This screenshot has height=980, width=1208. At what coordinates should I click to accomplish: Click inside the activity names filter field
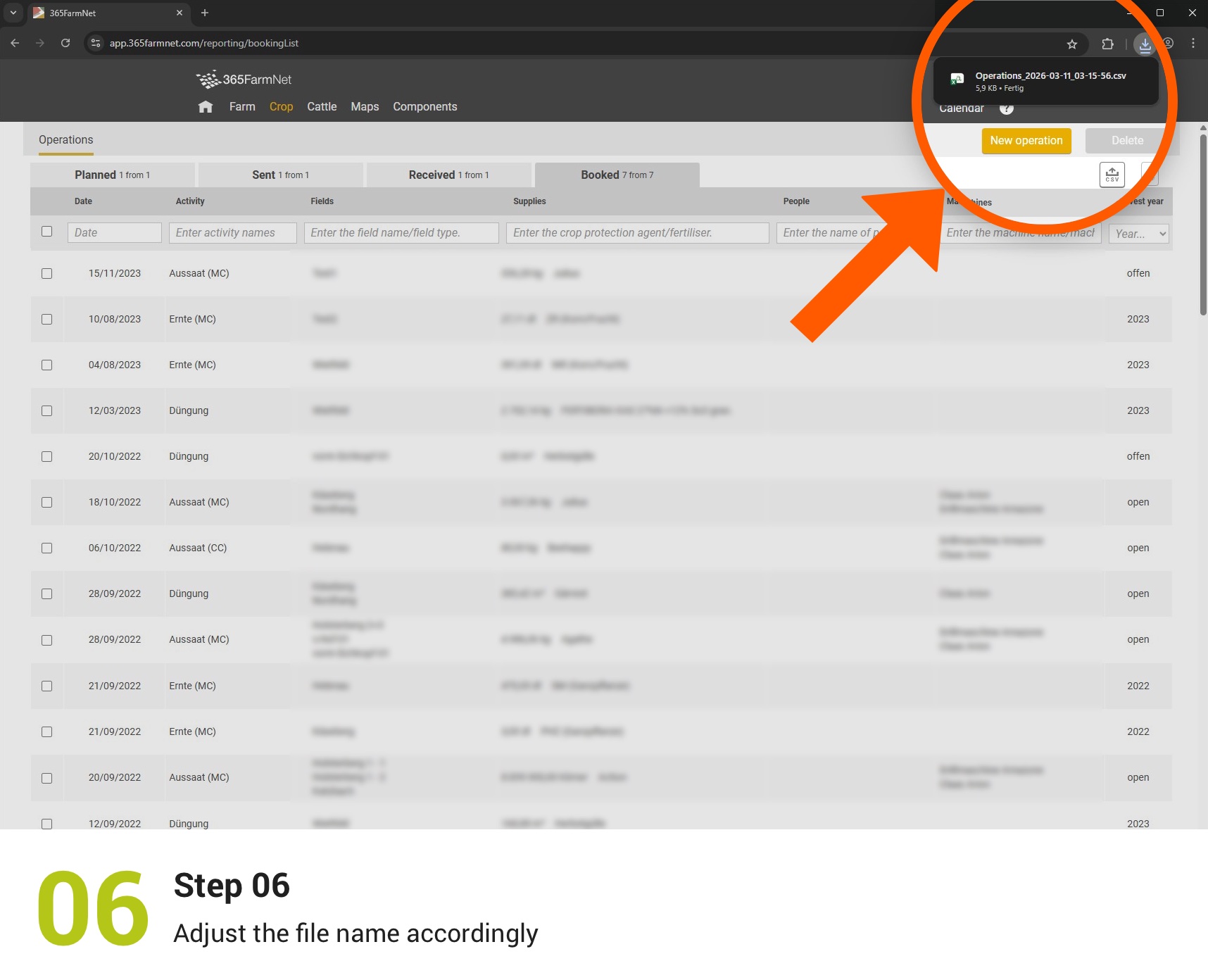[232, 232]
